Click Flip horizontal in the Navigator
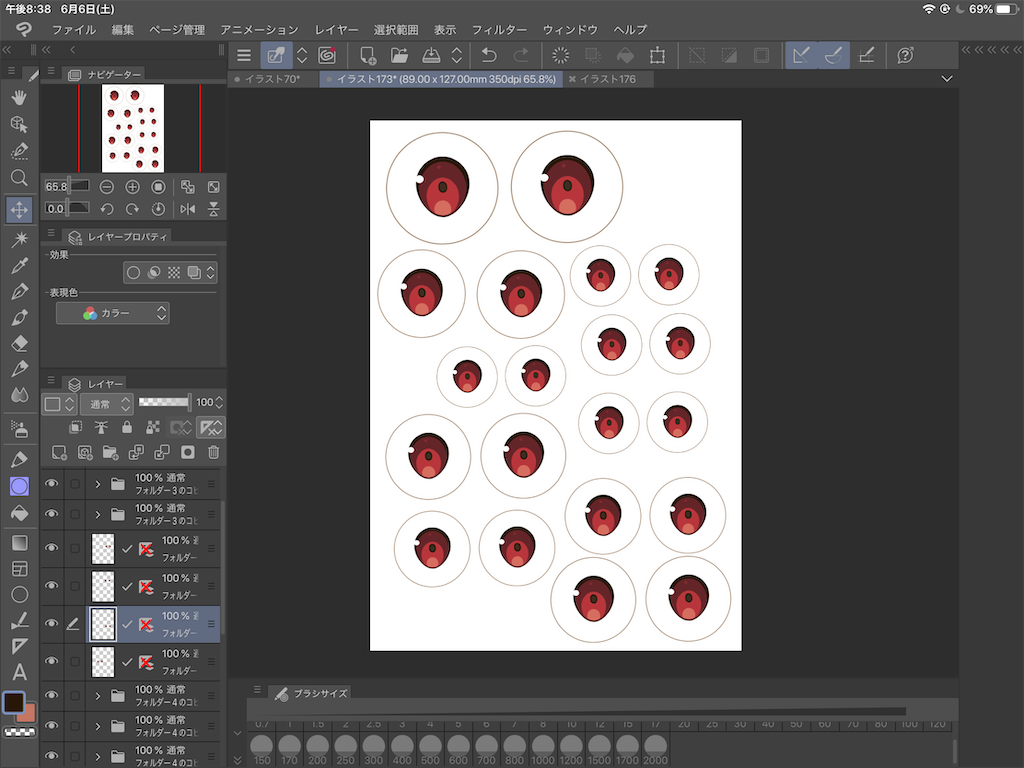Viewport: 1024px width, 768px height. 187,209
